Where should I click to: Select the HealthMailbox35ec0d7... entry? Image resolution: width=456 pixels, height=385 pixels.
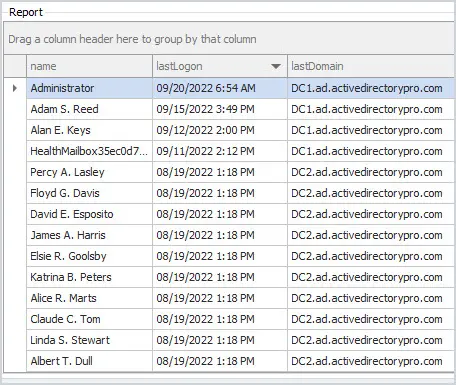click(89, 151)
